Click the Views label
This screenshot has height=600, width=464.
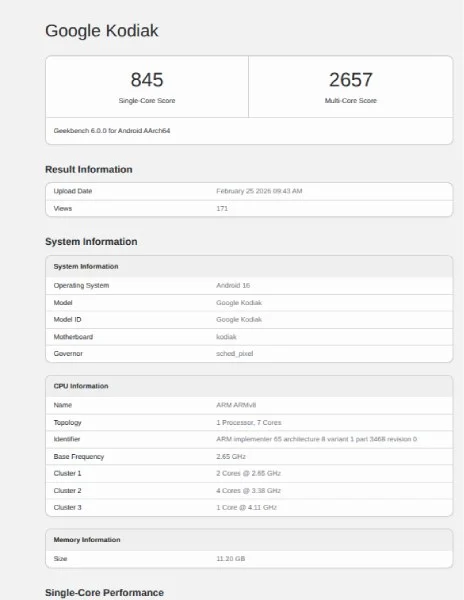(x=63, y=209)
